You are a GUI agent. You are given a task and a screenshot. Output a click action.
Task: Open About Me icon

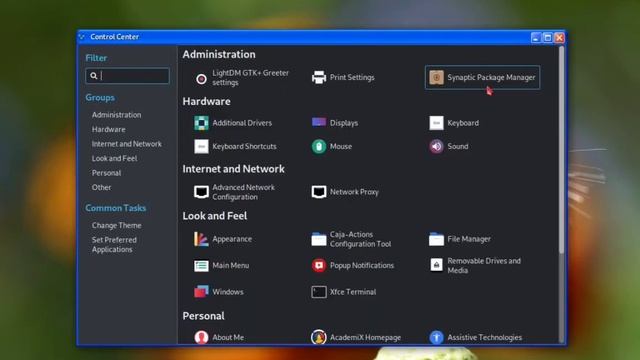point(201,337)
